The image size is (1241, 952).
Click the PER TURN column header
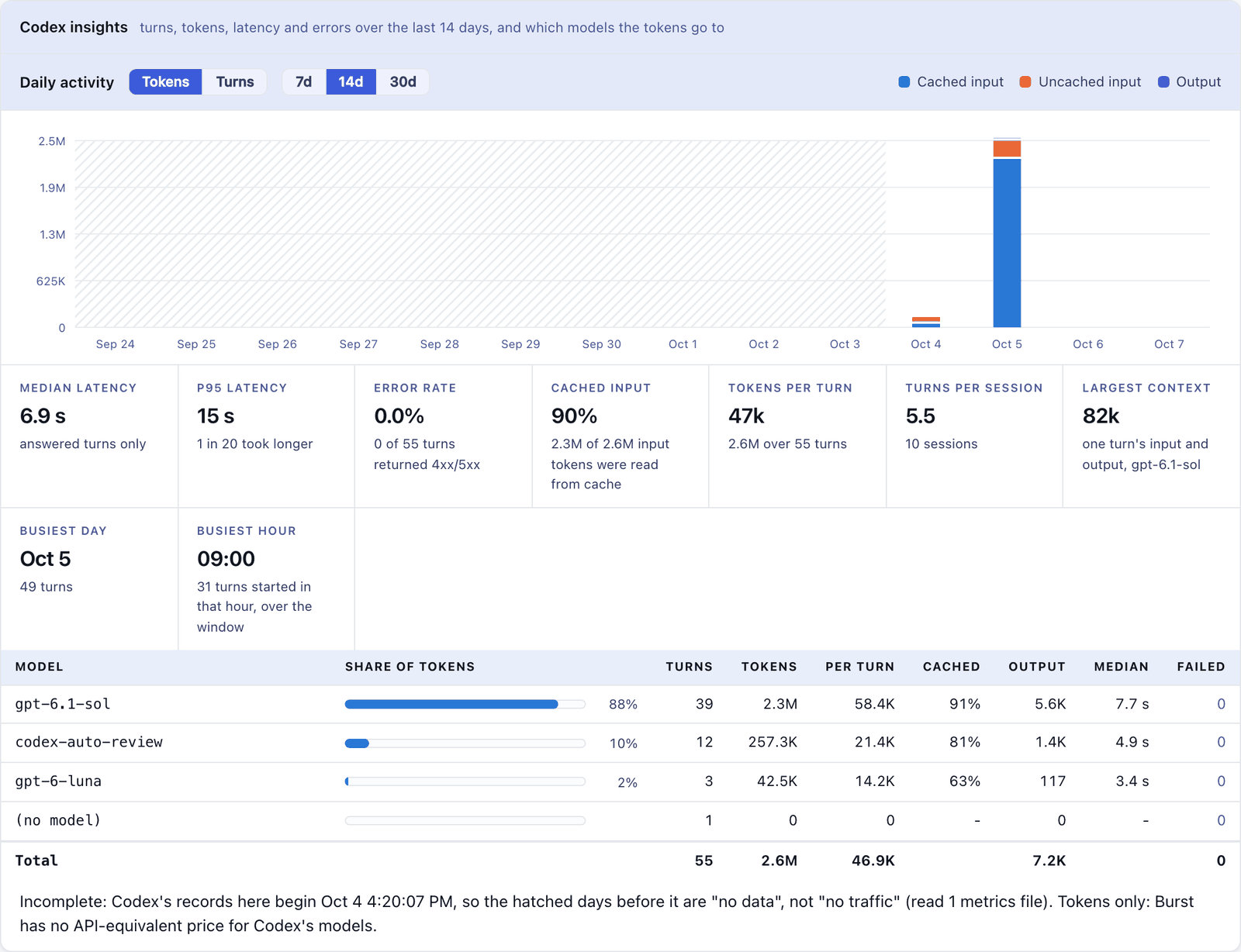pos(859,667)
